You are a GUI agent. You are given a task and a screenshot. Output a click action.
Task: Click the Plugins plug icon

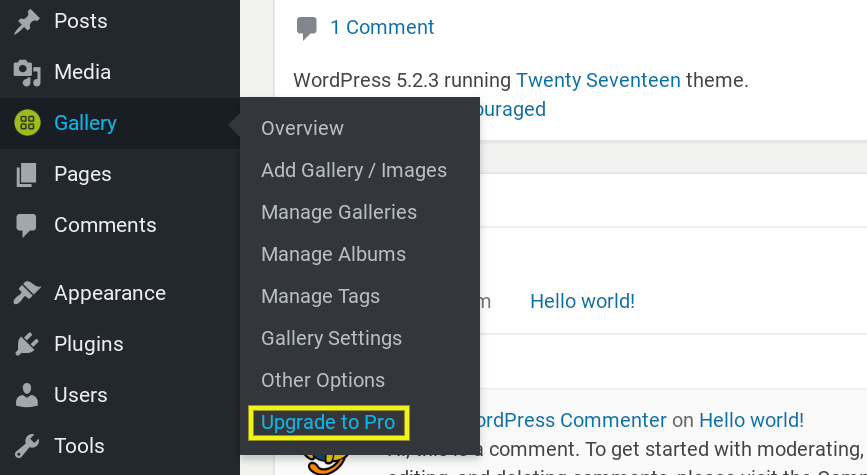pos(27,344)
